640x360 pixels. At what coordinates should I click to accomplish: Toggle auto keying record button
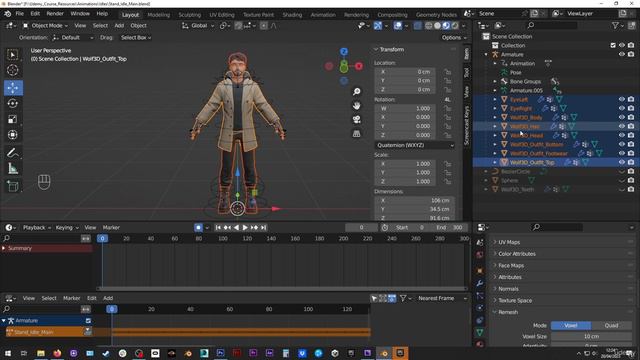tap(198, 227)
